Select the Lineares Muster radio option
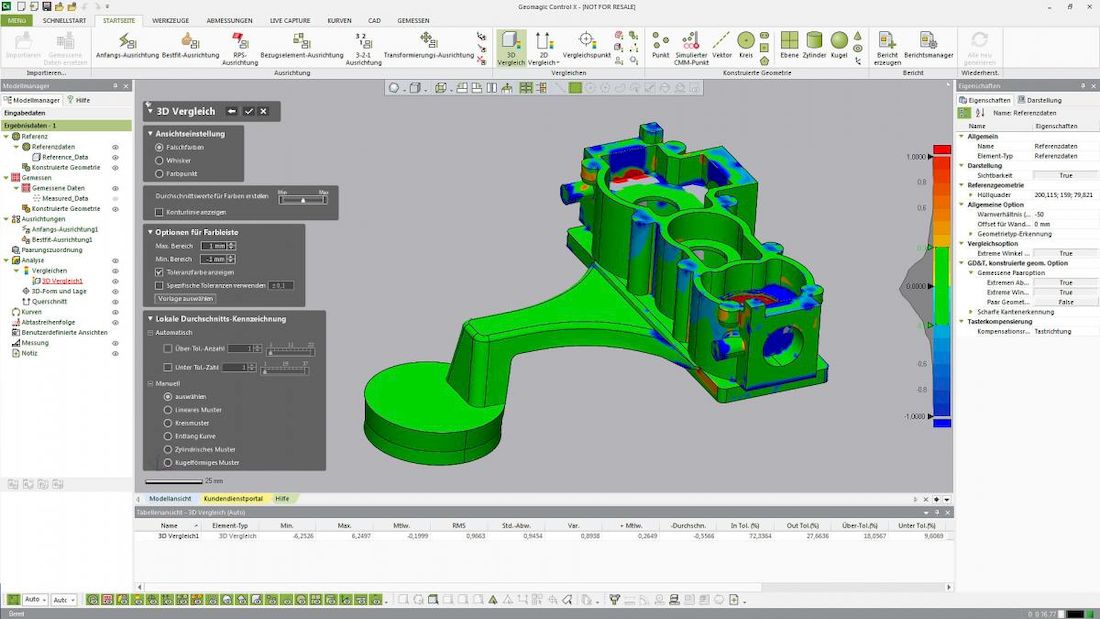Viewport: 1100px width, 619px height. coord(168,410)
